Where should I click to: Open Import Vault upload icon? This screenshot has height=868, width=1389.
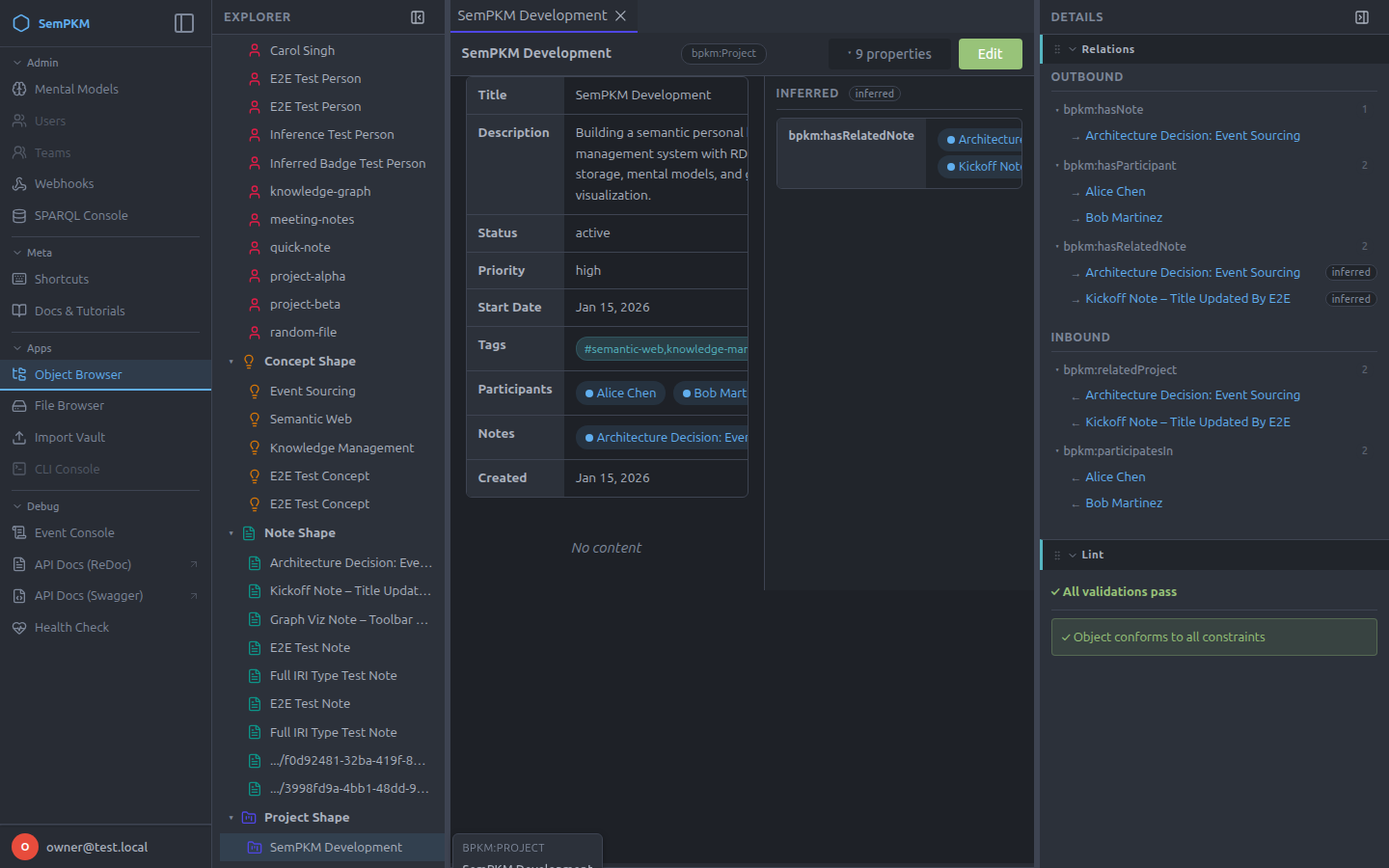[19, 437]
